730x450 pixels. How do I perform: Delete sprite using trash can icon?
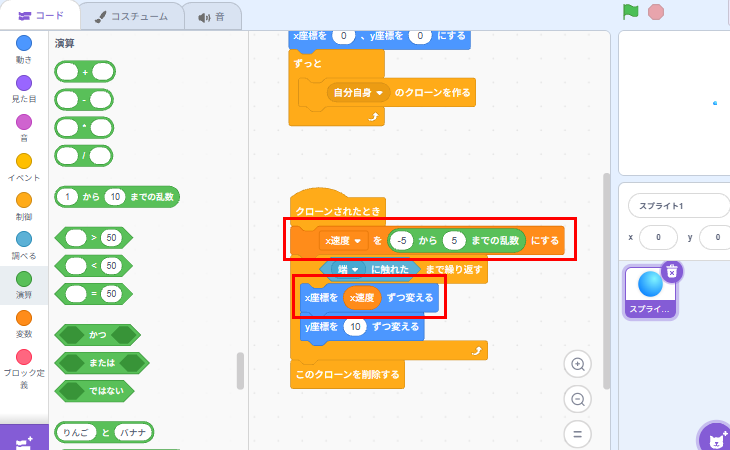(x=671, y=271)
